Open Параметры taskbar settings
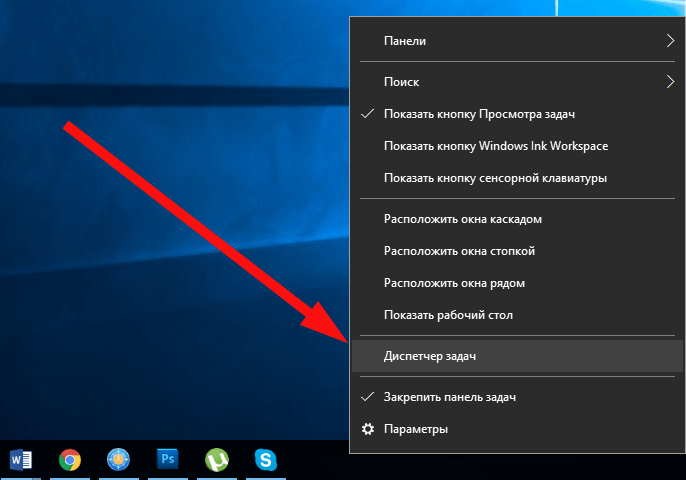 coord(518,429)
